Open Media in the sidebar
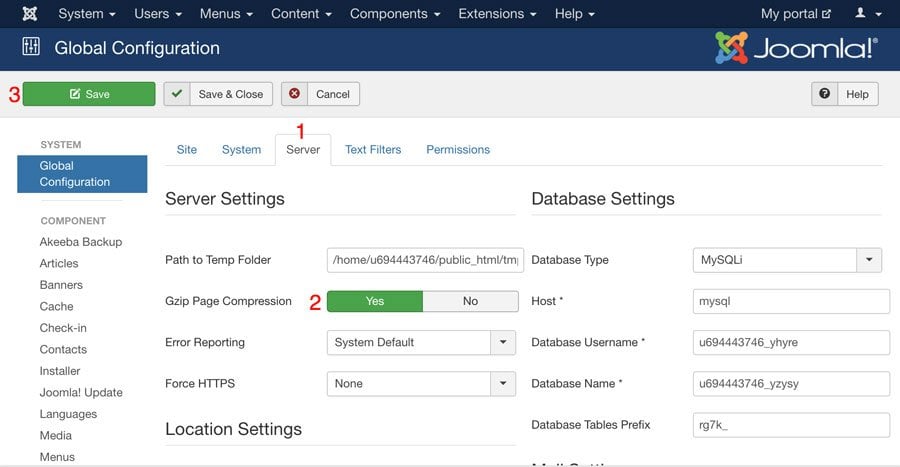The image size is (900, 467). pos(56,435)
